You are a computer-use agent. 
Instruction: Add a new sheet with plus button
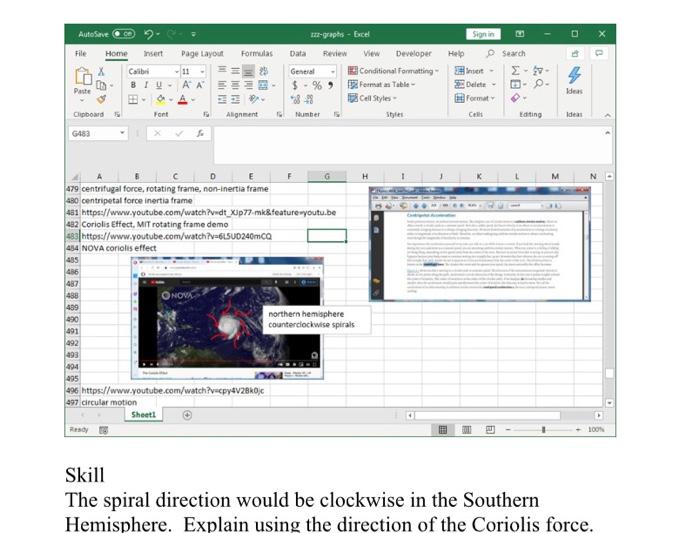[x=187, y=415]
